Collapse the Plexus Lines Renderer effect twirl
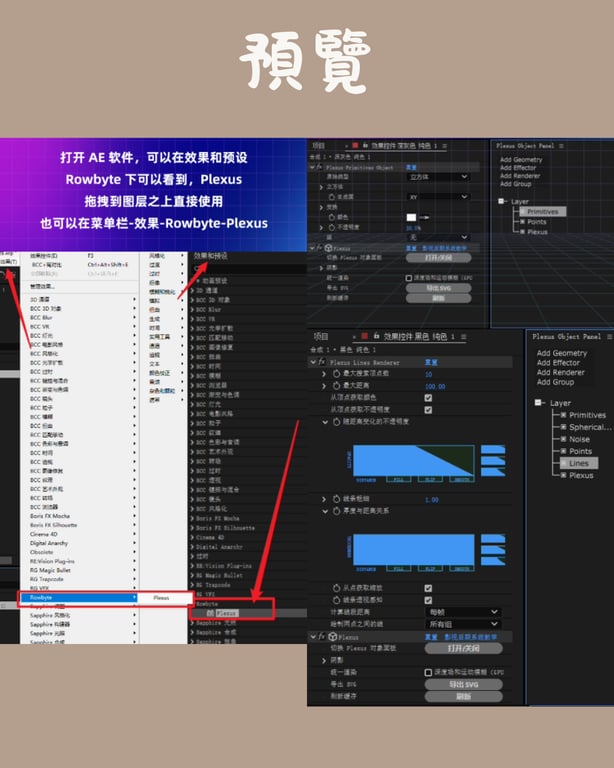Viewport: 614px width, 768px height. tap(313, 362)
